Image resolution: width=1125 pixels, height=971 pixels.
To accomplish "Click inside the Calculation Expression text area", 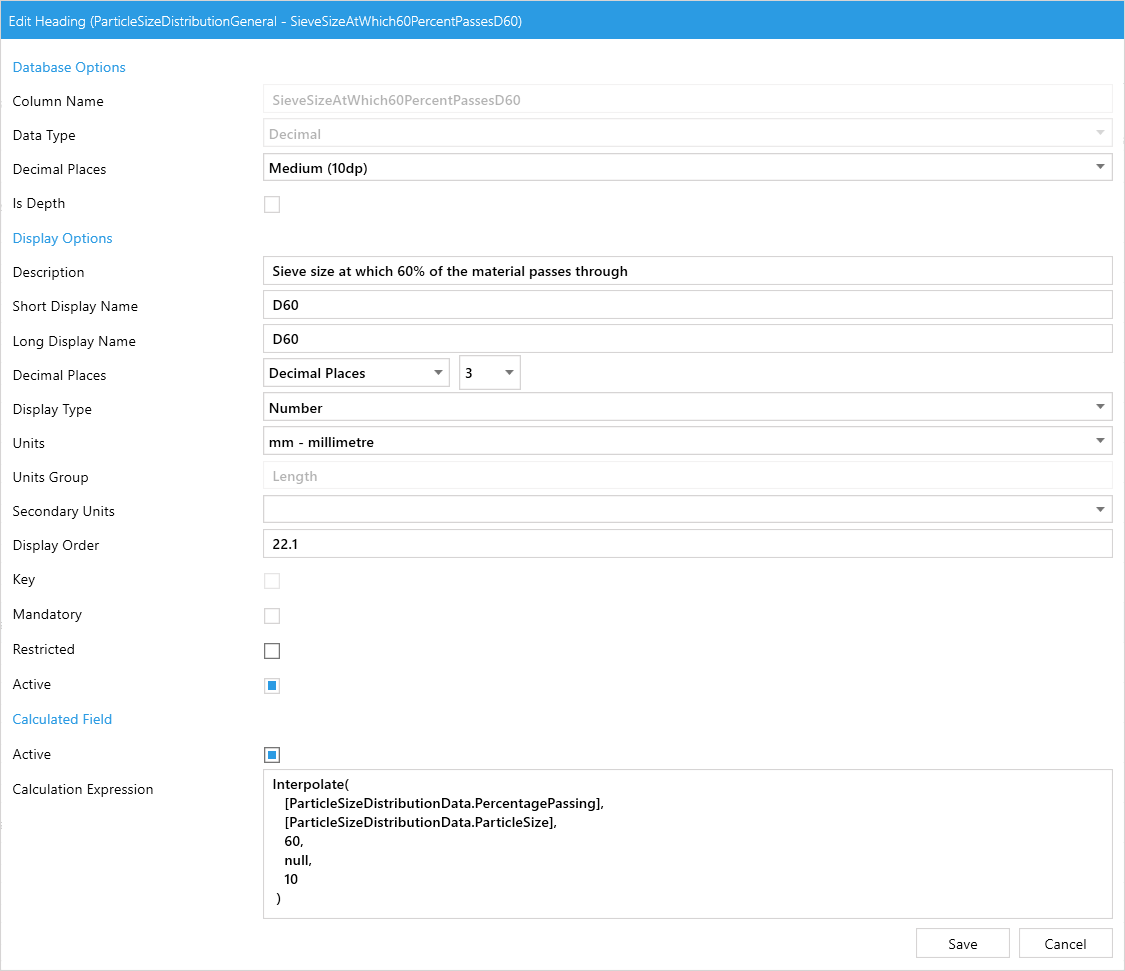I will coord(687,843).
